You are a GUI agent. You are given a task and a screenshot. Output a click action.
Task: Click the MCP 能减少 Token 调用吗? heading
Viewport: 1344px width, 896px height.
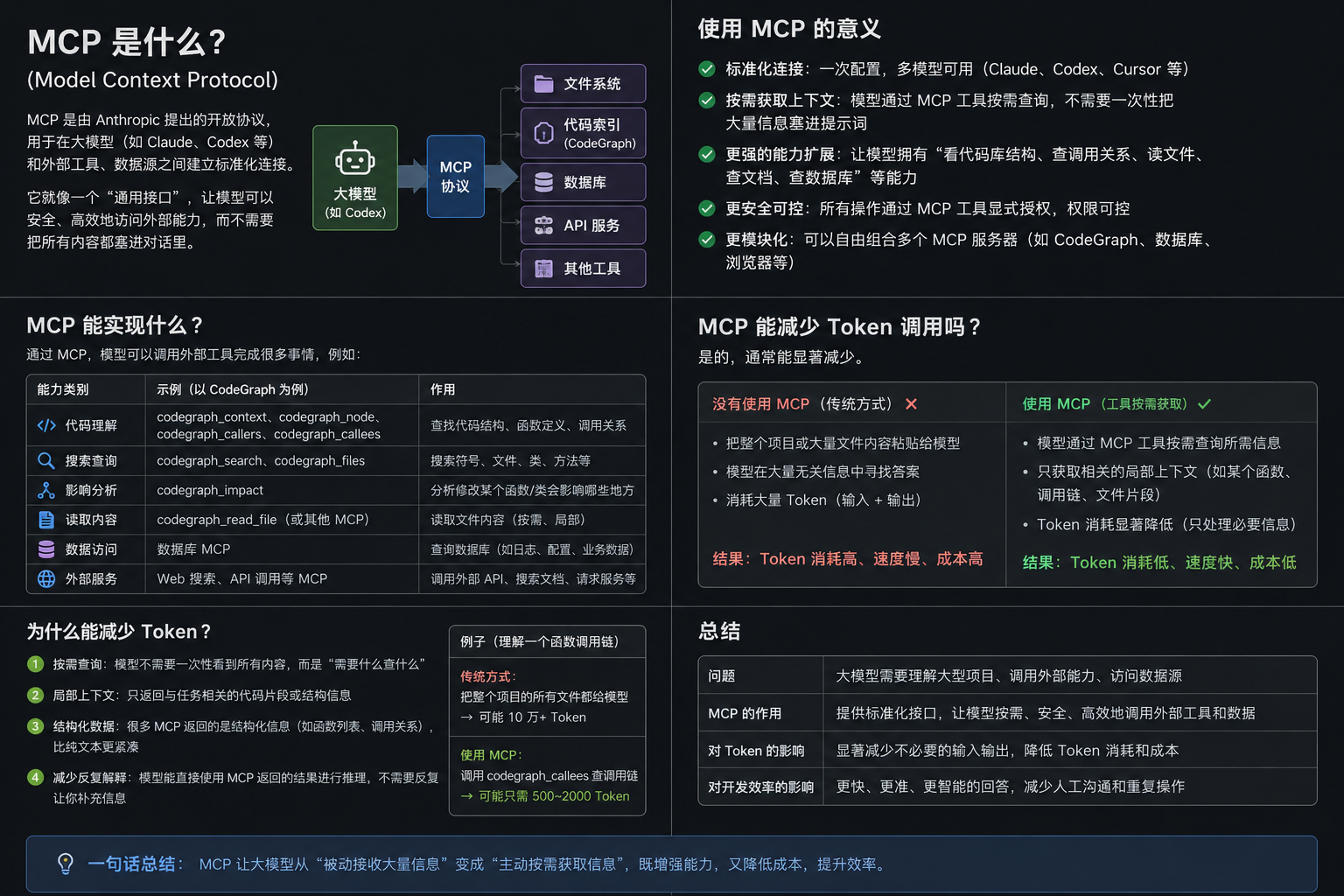tap(839, 327)
